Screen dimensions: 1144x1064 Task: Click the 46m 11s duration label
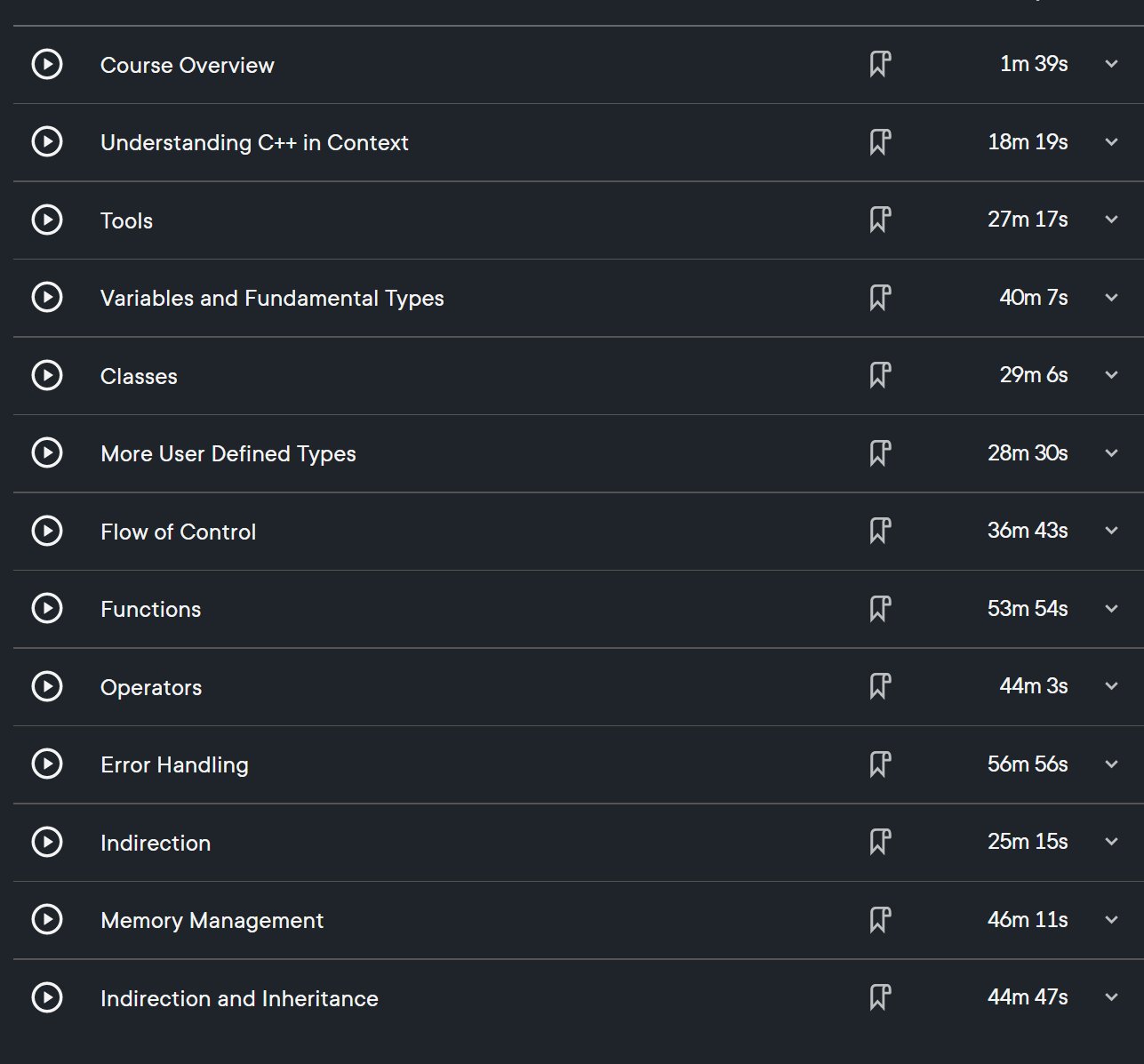pos(1028,919)
